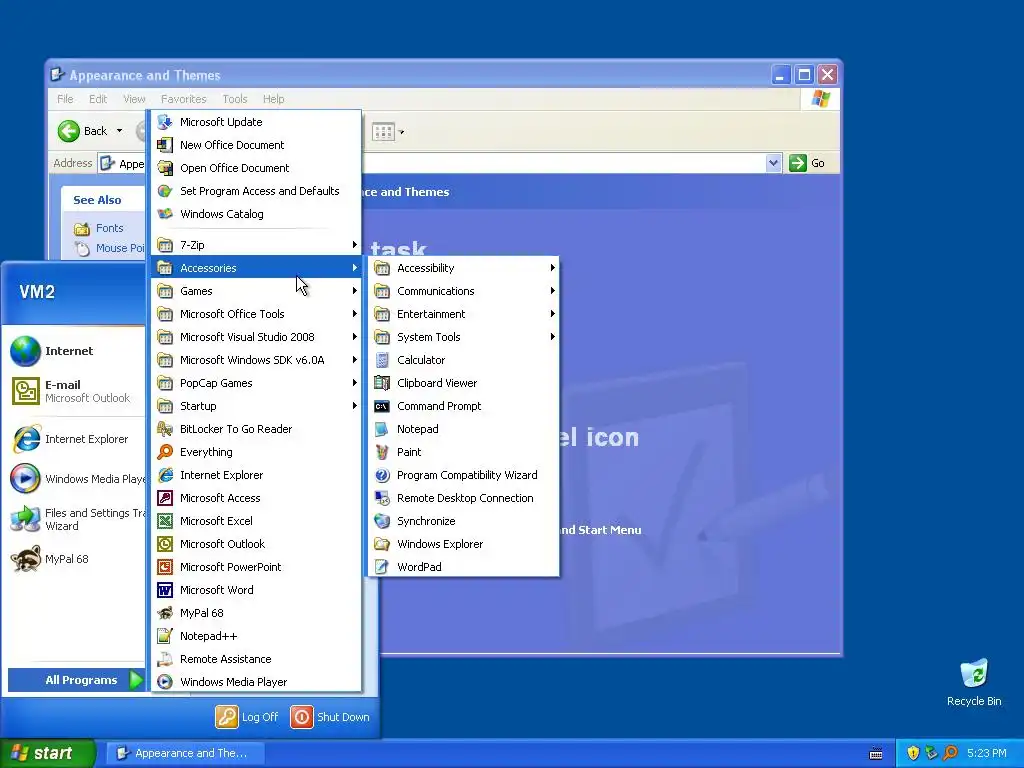The width and height of the screenshot is (1024, 768).
Task: Open Internet Explorer in All Programs list
Action: (256, 475)
